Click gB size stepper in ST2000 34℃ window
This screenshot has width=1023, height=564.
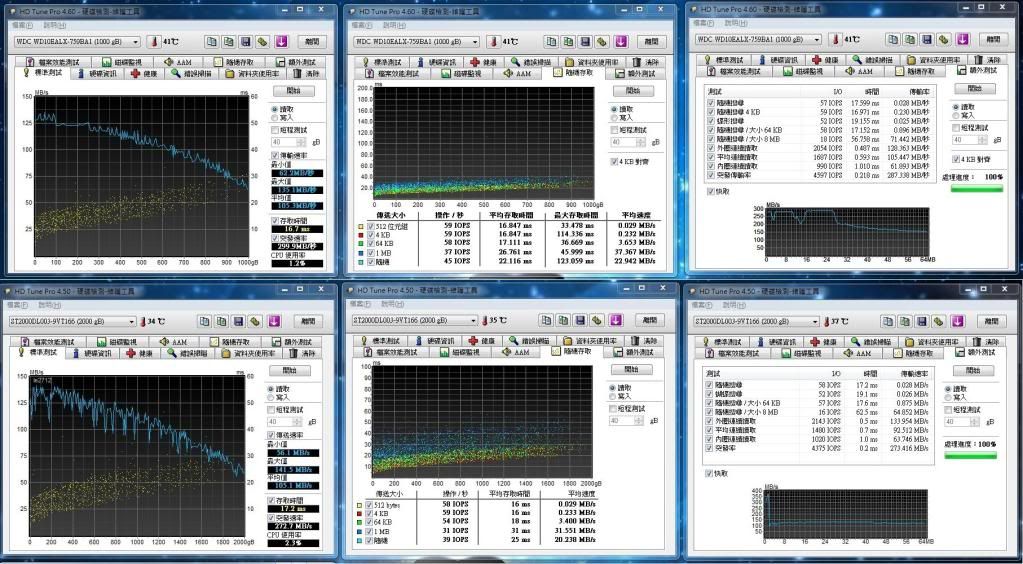click(298, 422)
